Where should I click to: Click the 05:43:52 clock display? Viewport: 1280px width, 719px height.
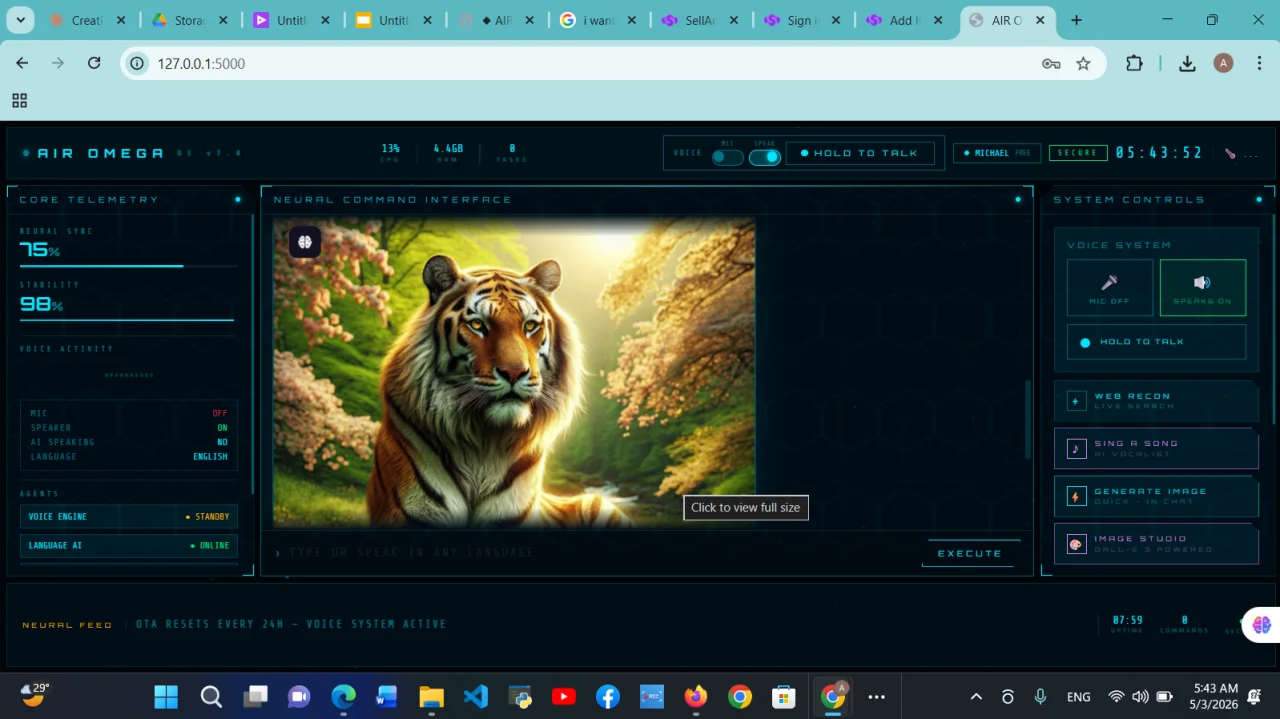[x=1159, y=153]
